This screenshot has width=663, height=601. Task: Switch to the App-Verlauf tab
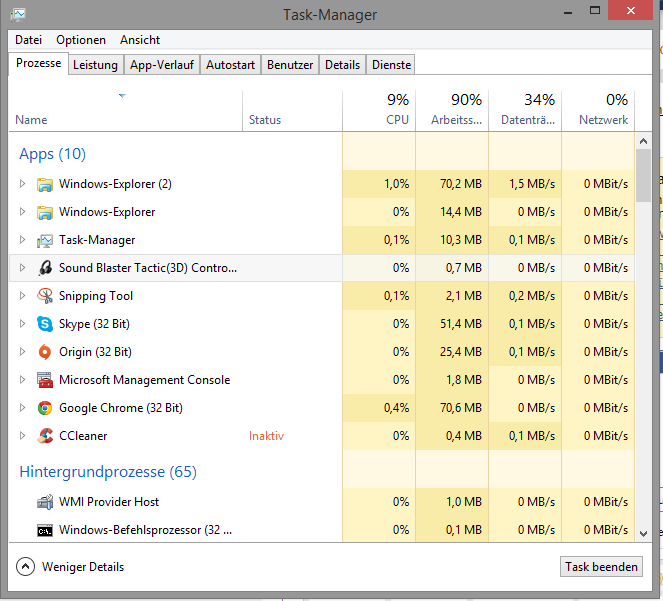pyautogui.click(x=162, y=65)
